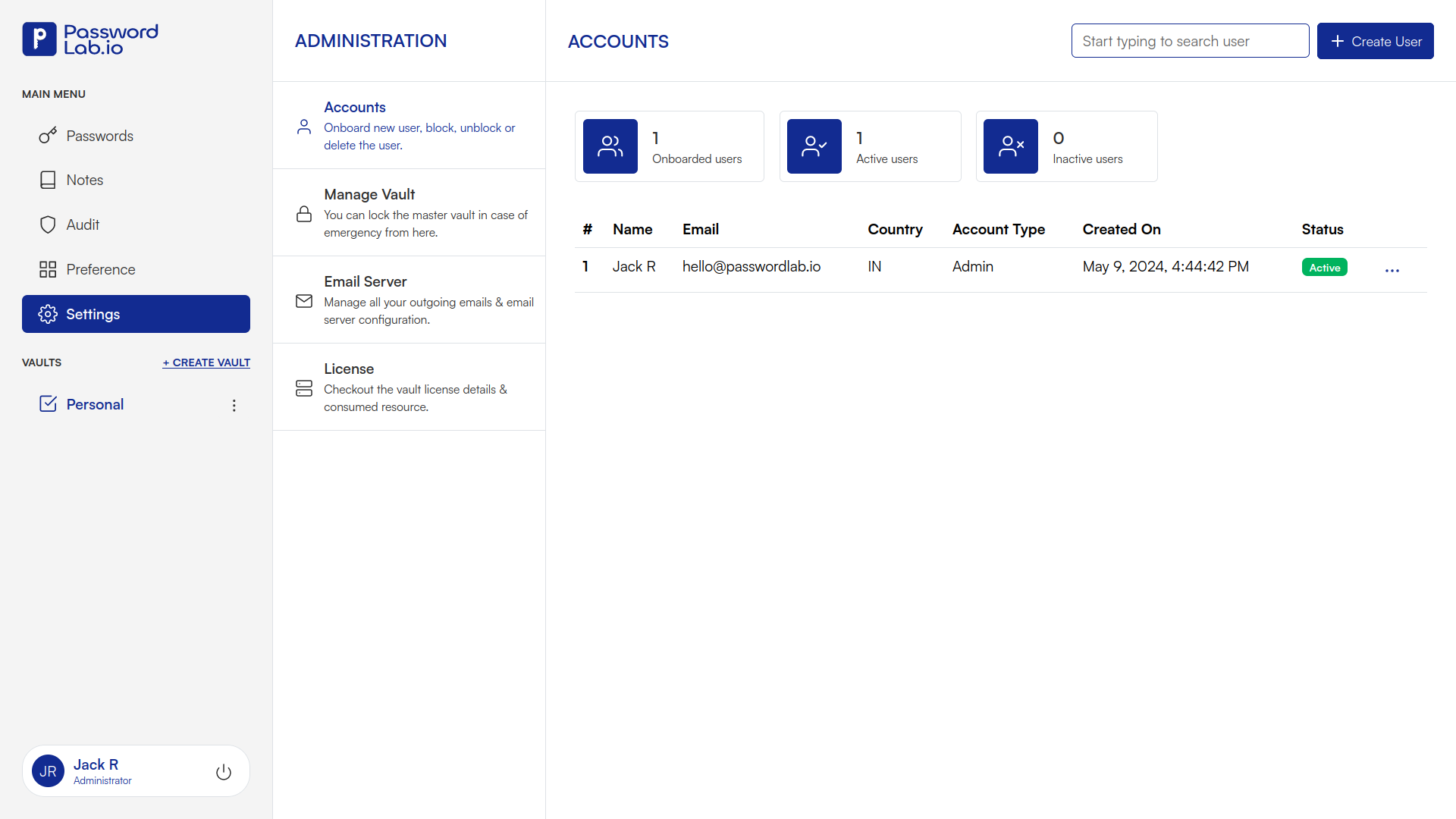This screenshot has width=1456, height=819.
Task: Click the Manage Vault lock icon
Action: pyautogui.click(x=304, y=214)
